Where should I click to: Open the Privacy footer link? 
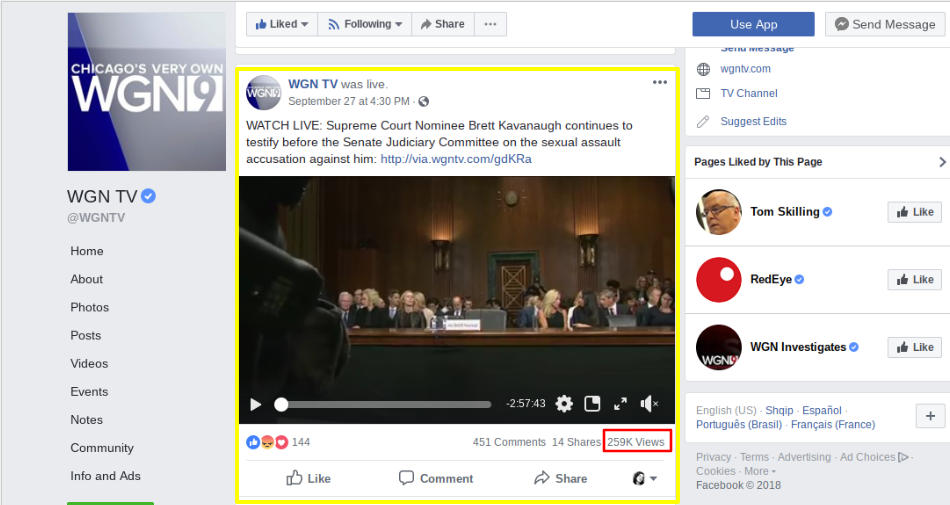(713, 457)
